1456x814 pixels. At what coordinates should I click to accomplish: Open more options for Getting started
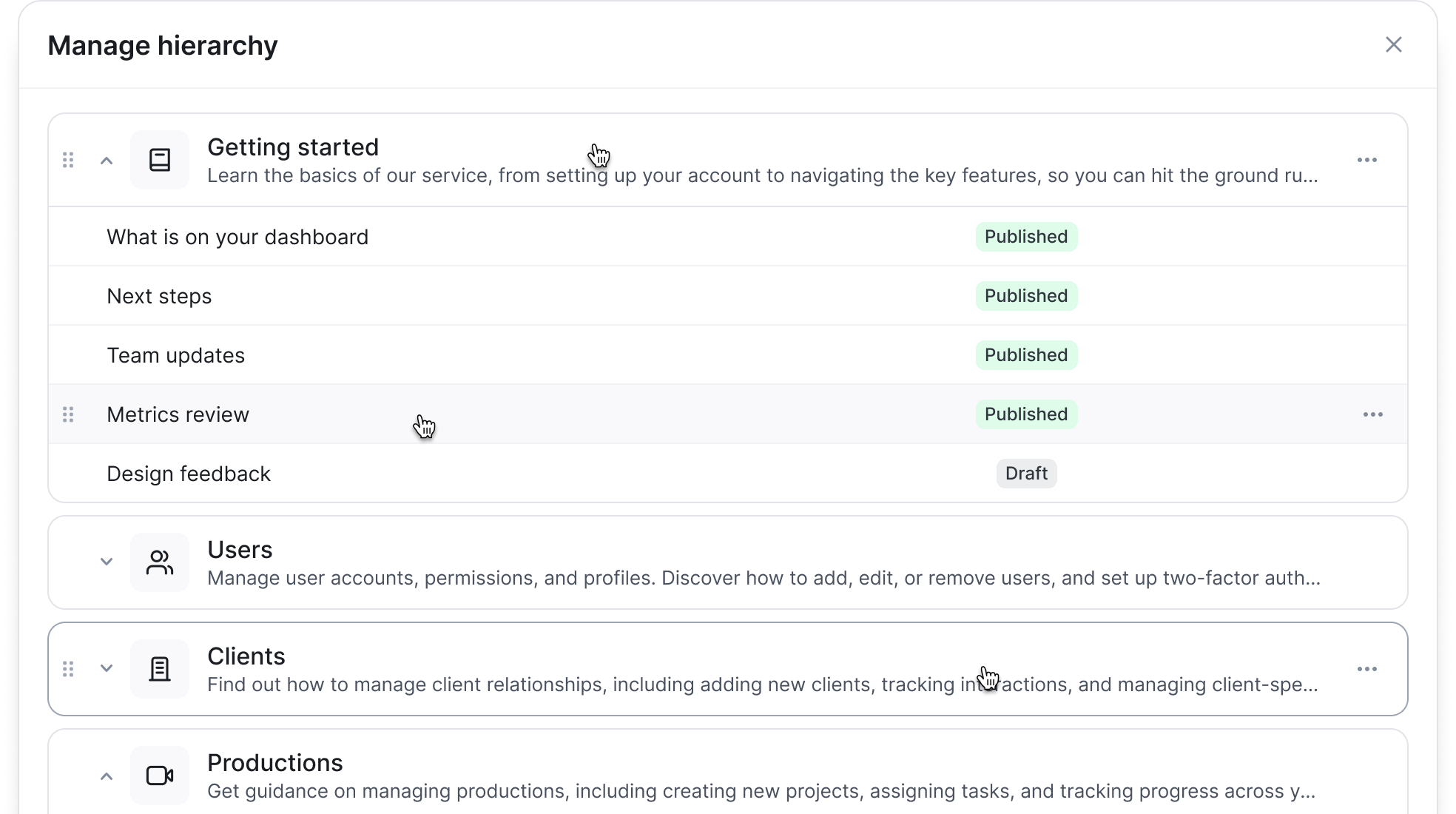pyautogui.click(x=1366, y=160)
